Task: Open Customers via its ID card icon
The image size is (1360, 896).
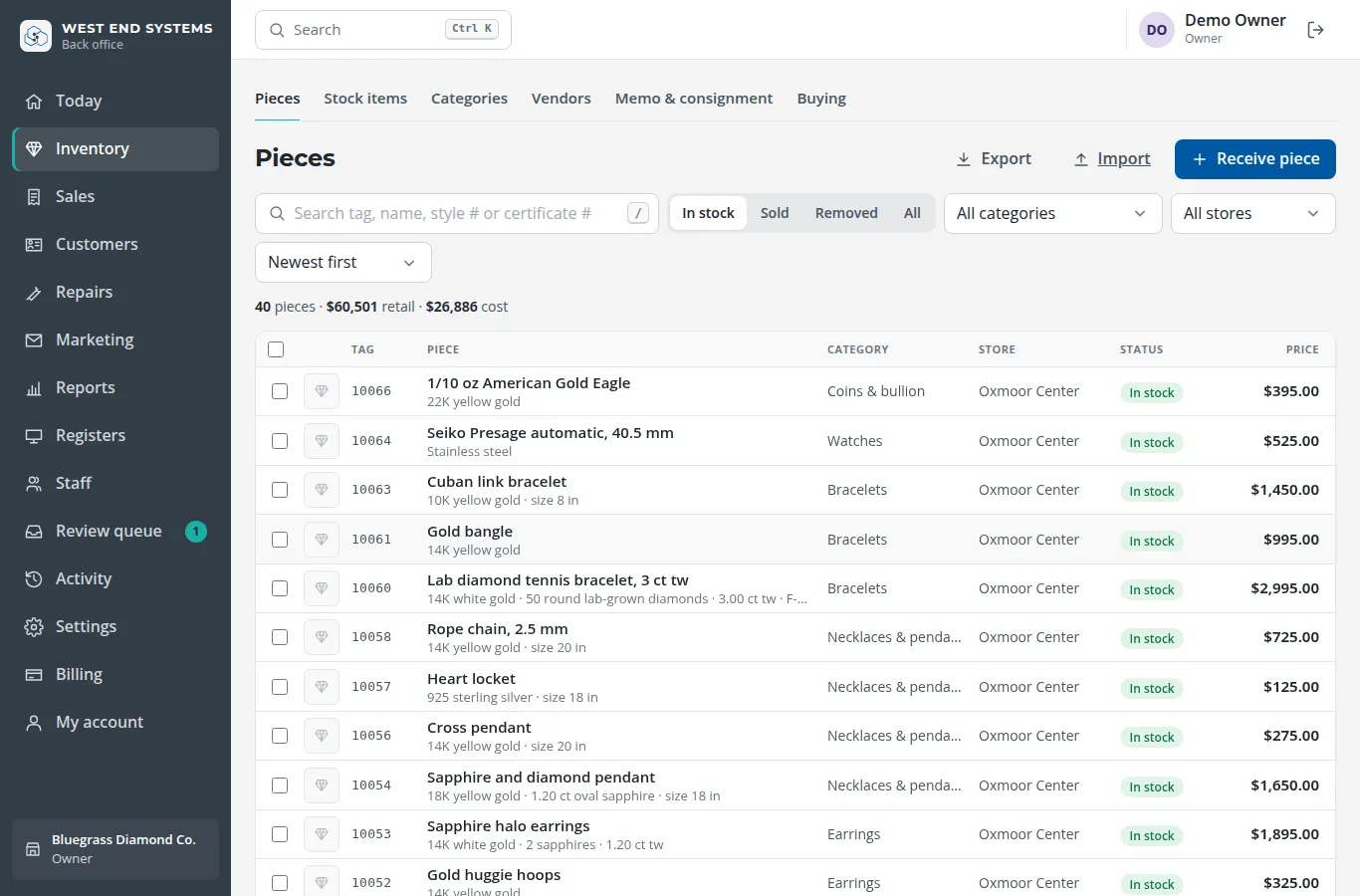Action: (x=34, y=245)
